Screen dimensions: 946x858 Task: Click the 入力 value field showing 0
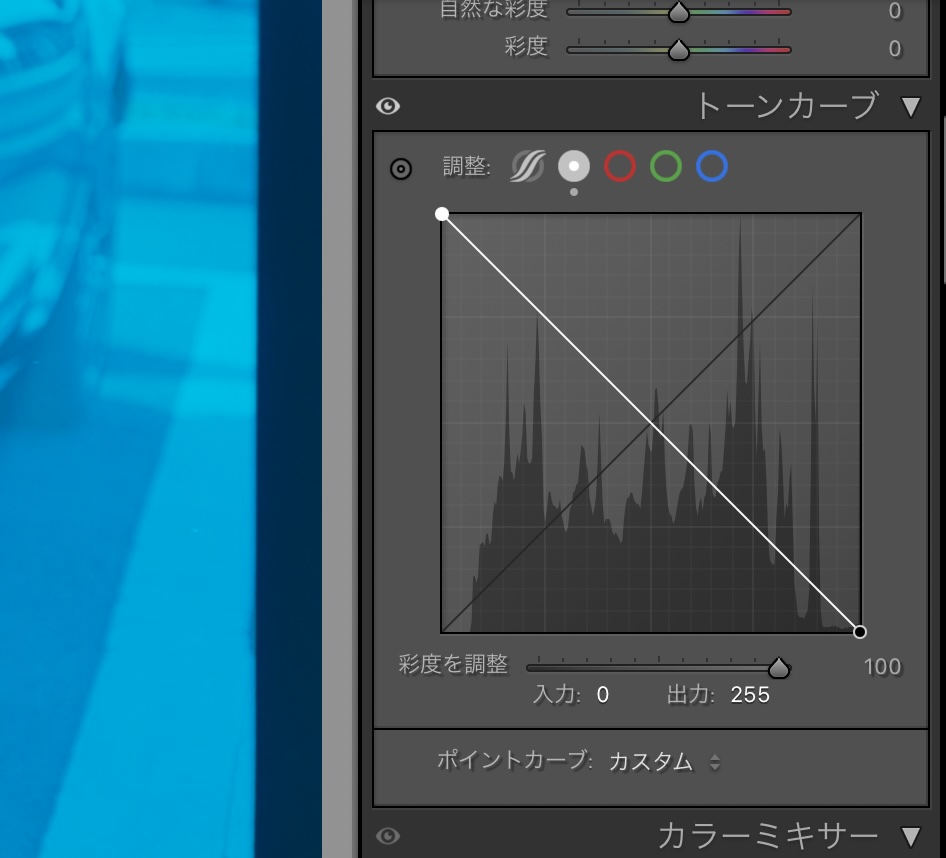click(602, 695)
